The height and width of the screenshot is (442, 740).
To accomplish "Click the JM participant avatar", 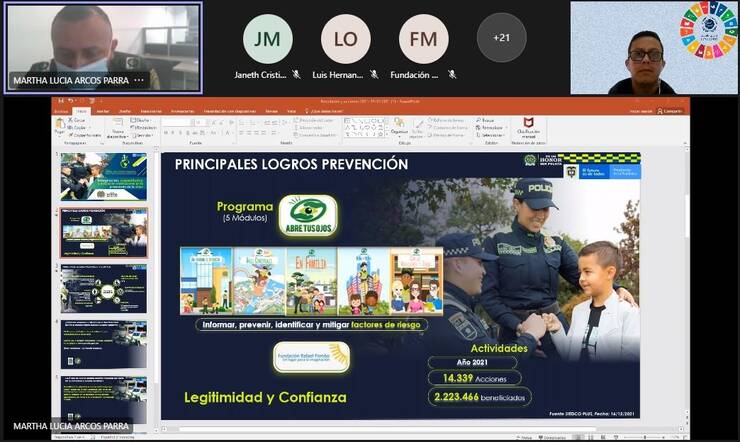I will coord(267,38).
